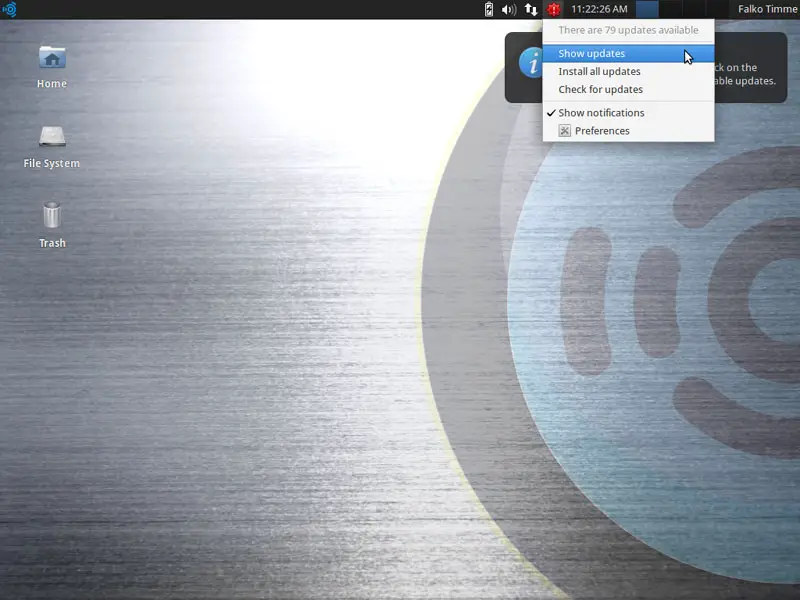
Task: Select the Trash desktop icon
Action: (x=52, y=215)
